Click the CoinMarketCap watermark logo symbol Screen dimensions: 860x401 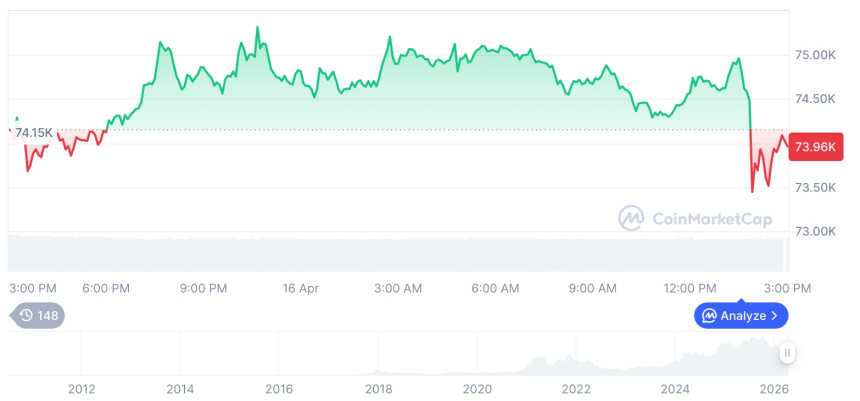pyautogui.click(x=632, y=218)
